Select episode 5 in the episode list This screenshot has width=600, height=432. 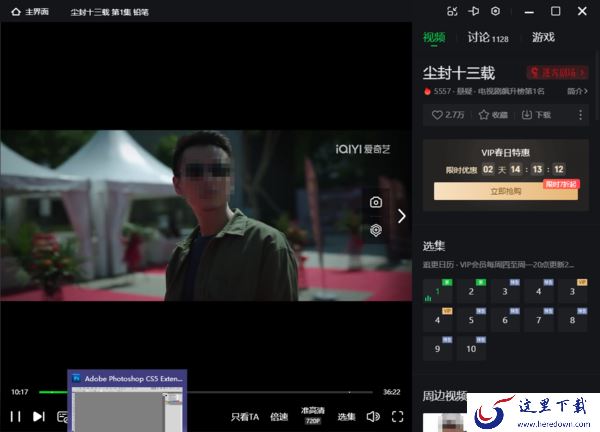pos(471,320)
